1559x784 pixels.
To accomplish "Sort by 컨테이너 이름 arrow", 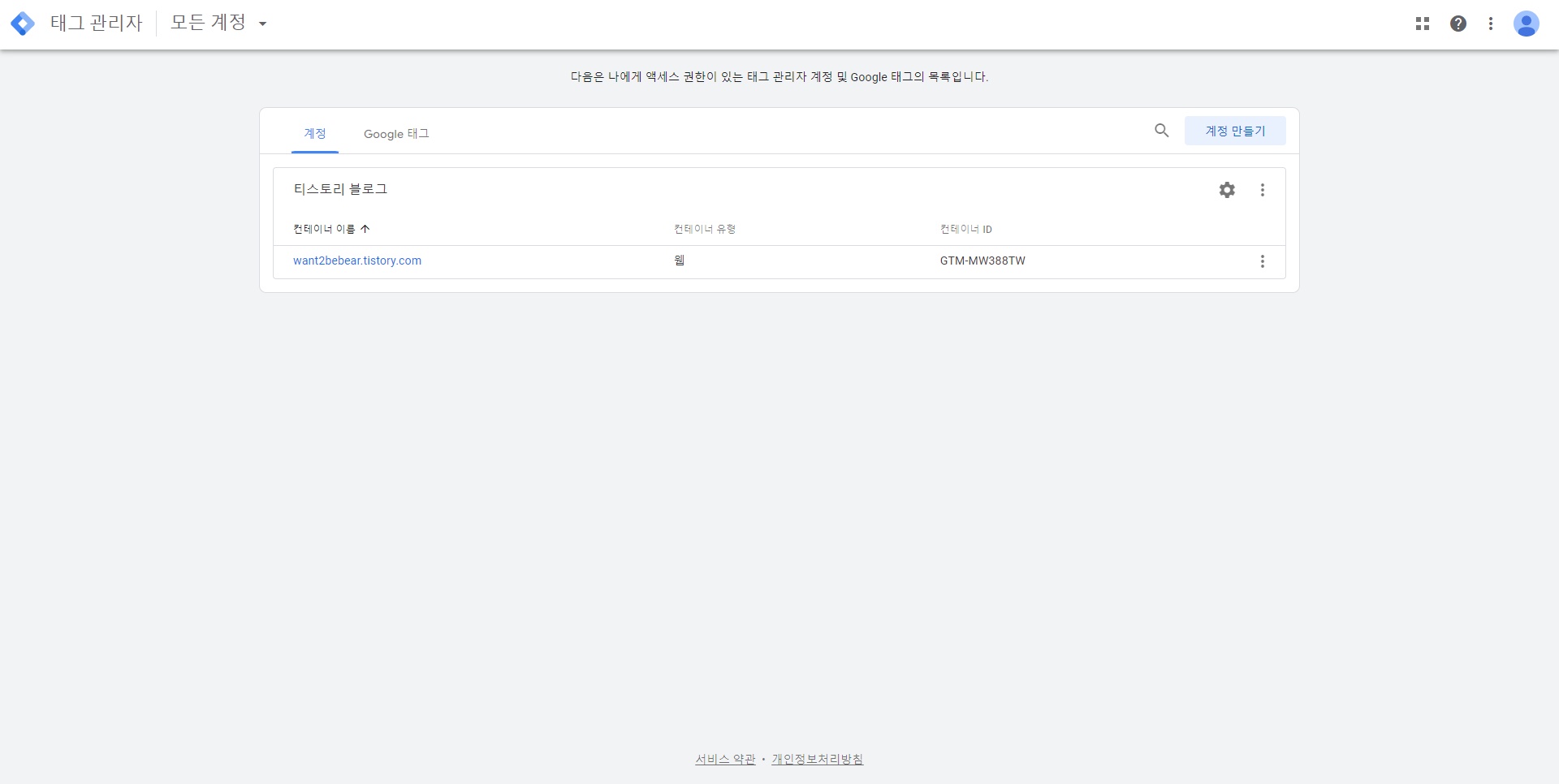I will pos(365,229).
